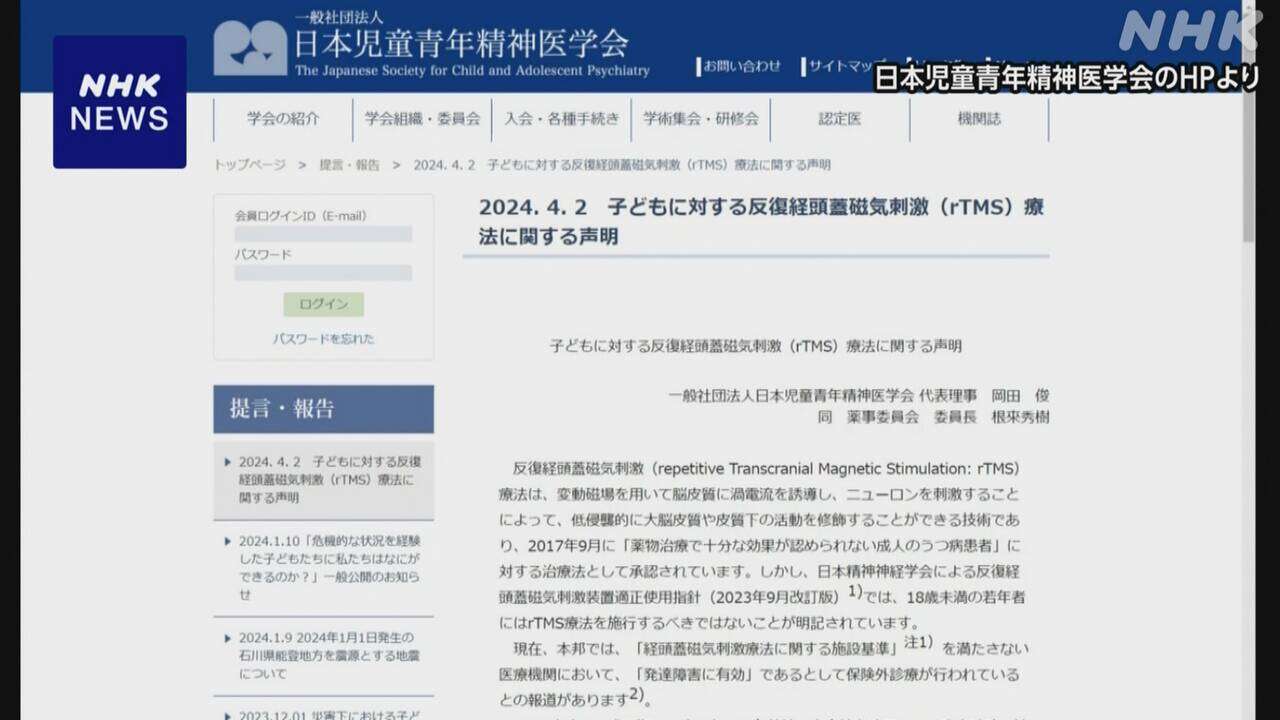Open the 2024.4.2 rTMS statement sidebar item
This screenshot has width=1280, height=720.
tap(323, 480)
